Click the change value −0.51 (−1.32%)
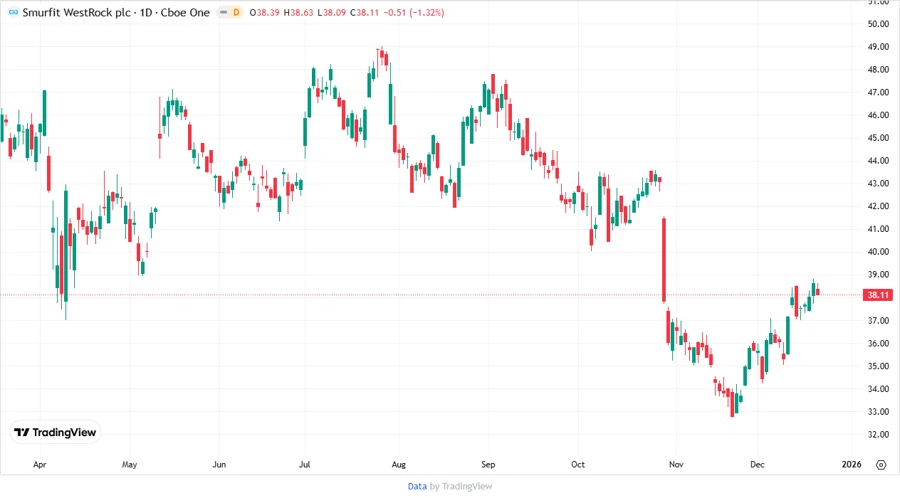Screen dimensions: 900x498 [x=414, y=12]
